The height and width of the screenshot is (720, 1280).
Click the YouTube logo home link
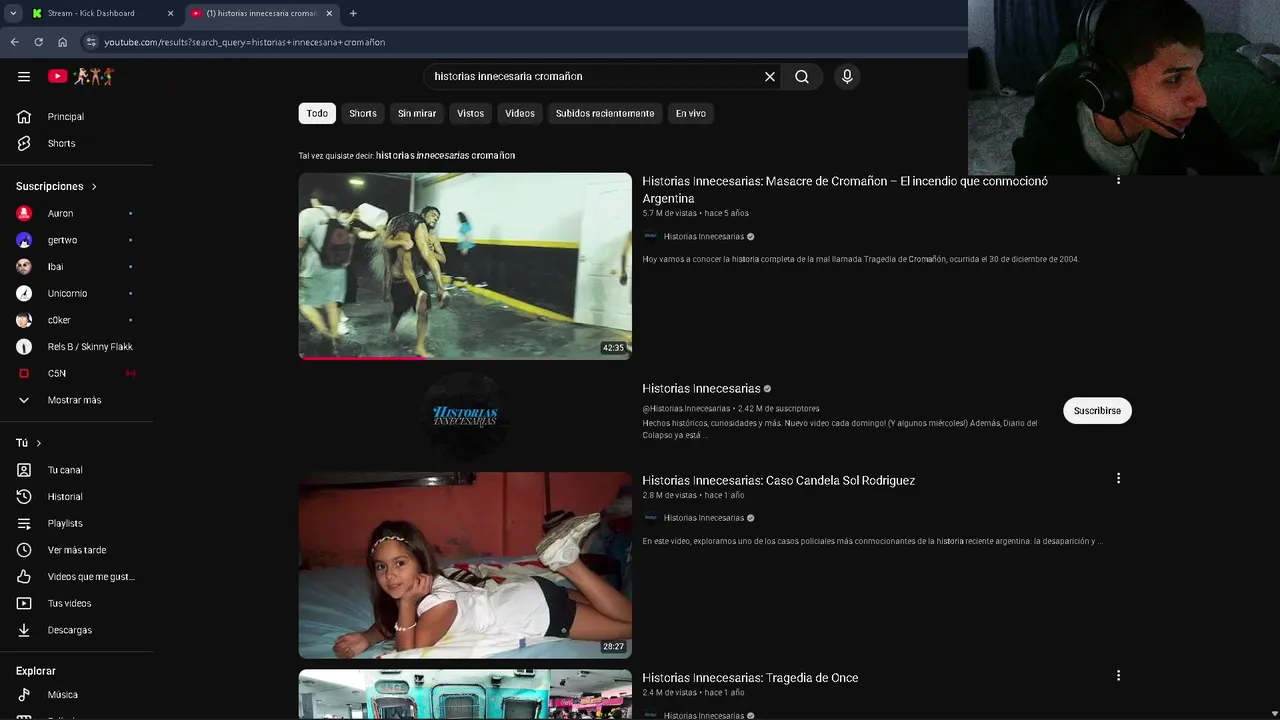tap(81, 76)
